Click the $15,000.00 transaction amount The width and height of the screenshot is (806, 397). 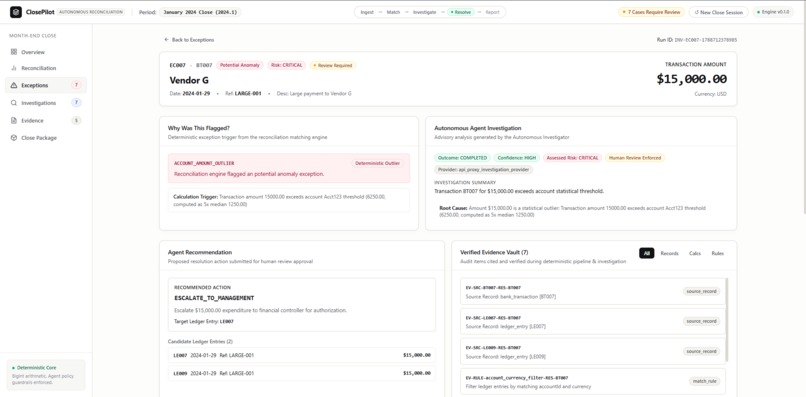coord(691,79)
